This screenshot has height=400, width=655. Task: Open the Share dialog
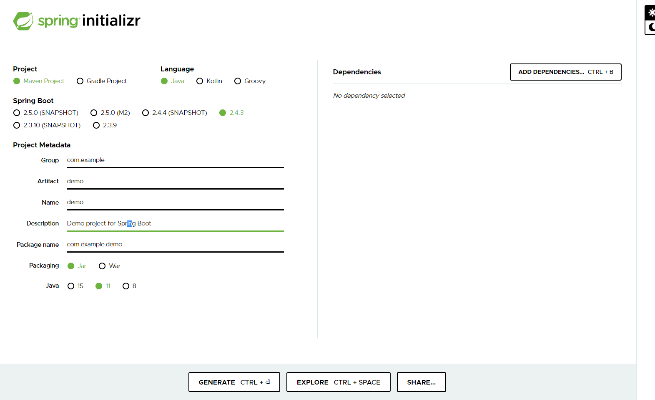click(421, 382)
